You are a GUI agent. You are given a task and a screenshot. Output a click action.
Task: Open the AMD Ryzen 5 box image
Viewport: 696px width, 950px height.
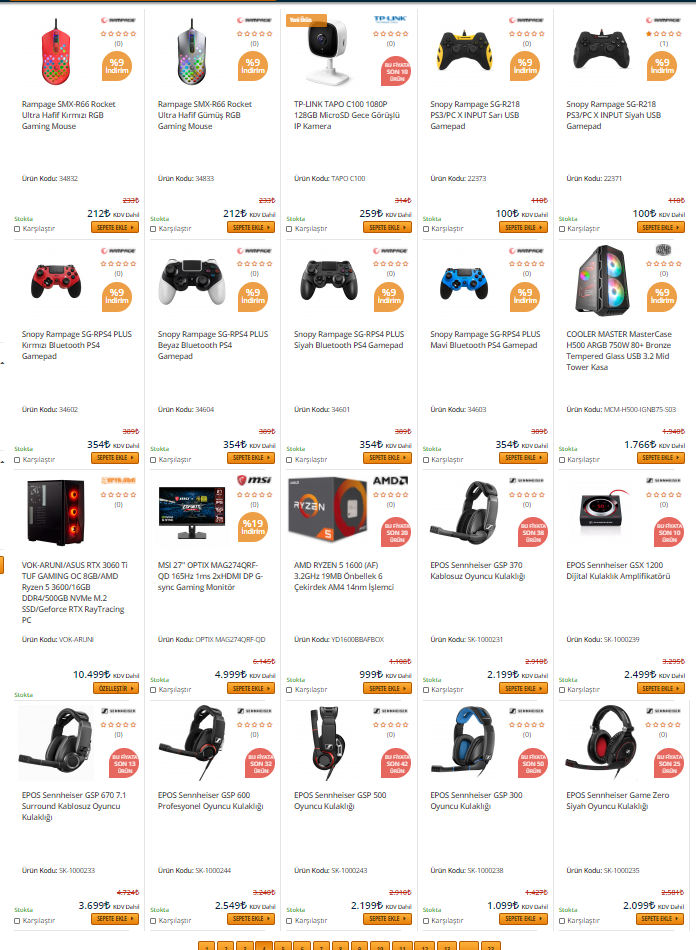[x=328, y=510]
